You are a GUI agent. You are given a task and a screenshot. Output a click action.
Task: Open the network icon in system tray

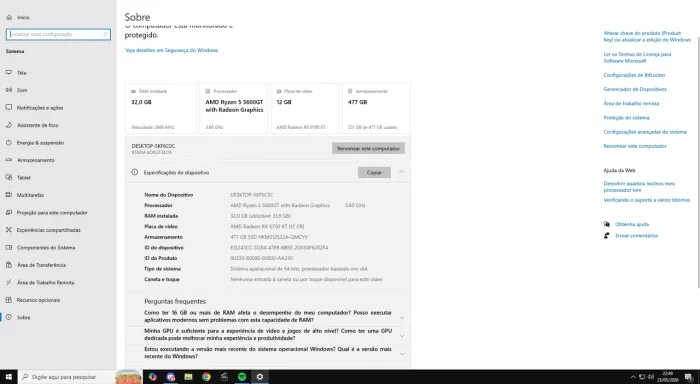(642, 377)
